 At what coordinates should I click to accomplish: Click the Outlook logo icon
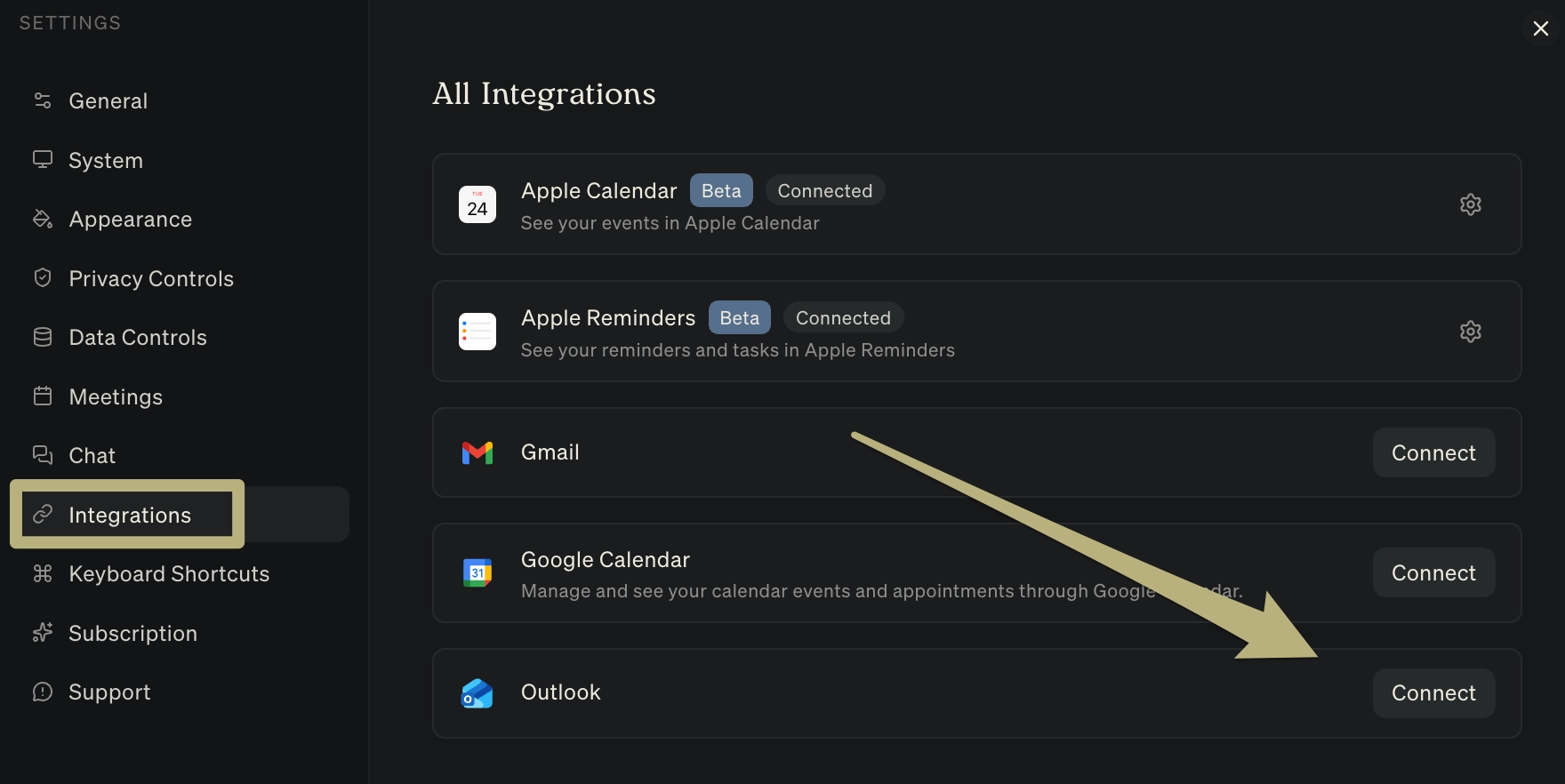click(478, 693)
